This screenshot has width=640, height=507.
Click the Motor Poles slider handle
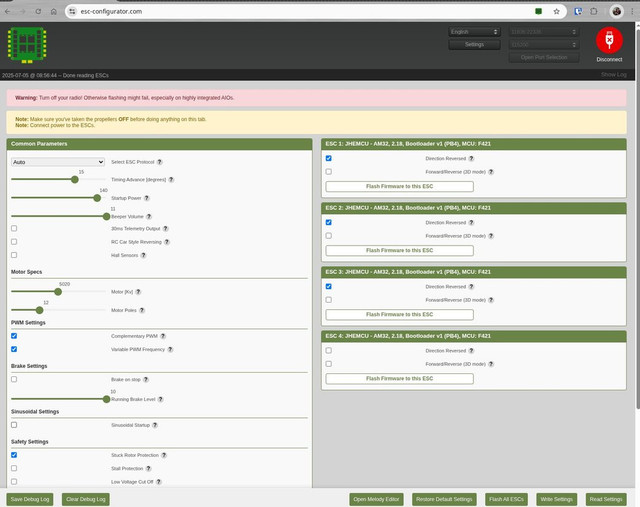(x=40, y=310)
